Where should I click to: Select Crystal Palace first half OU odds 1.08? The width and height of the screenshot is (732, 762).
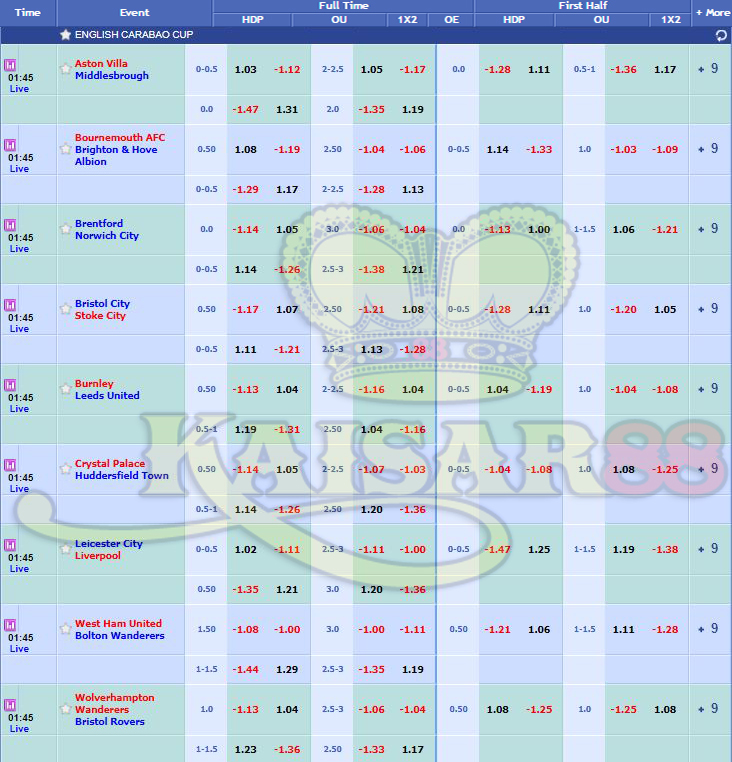pyautogui.click(x=624, y=469)
